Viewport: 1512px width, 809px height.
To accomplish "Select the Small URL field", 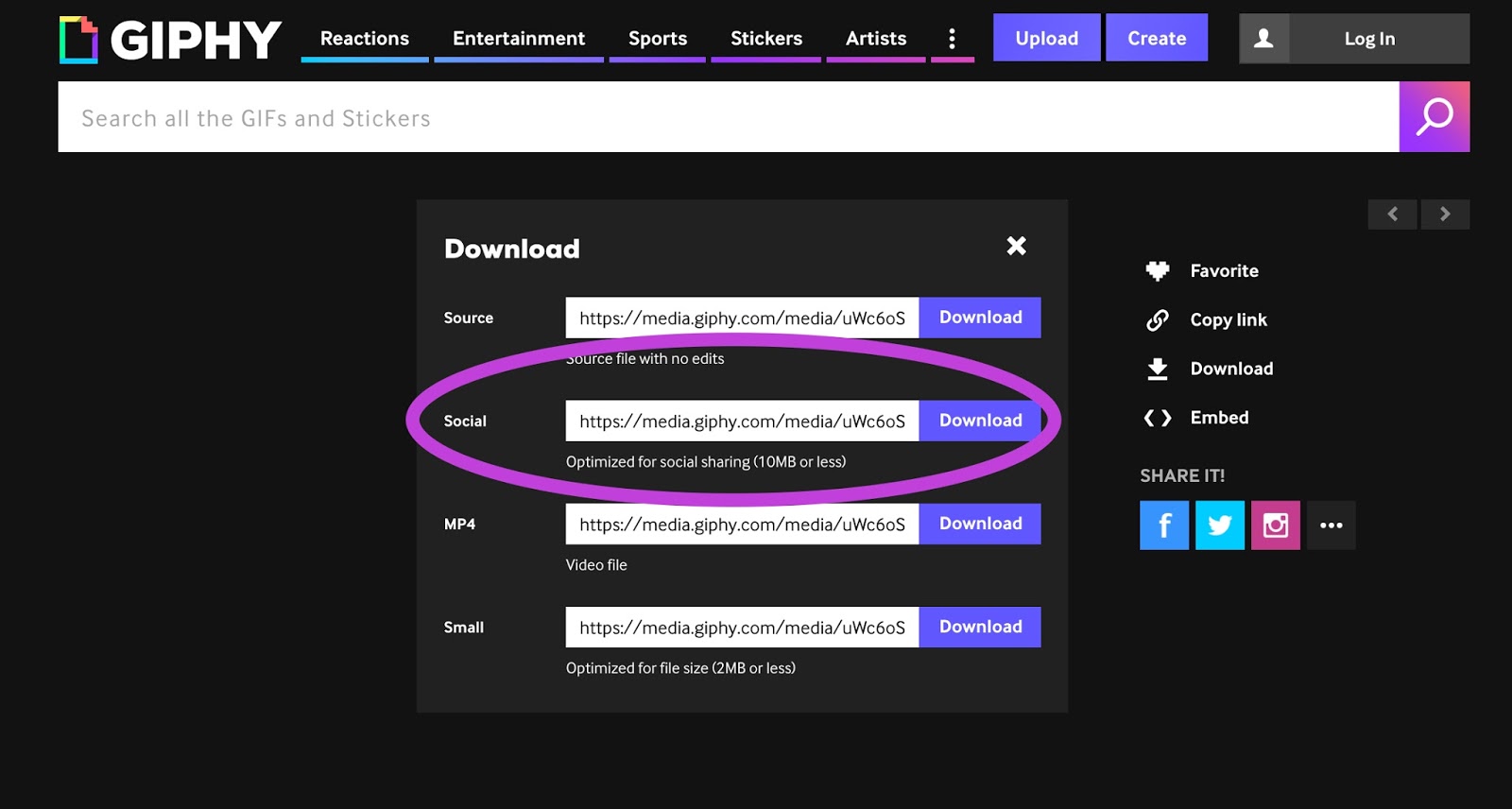I will (742, 627).
